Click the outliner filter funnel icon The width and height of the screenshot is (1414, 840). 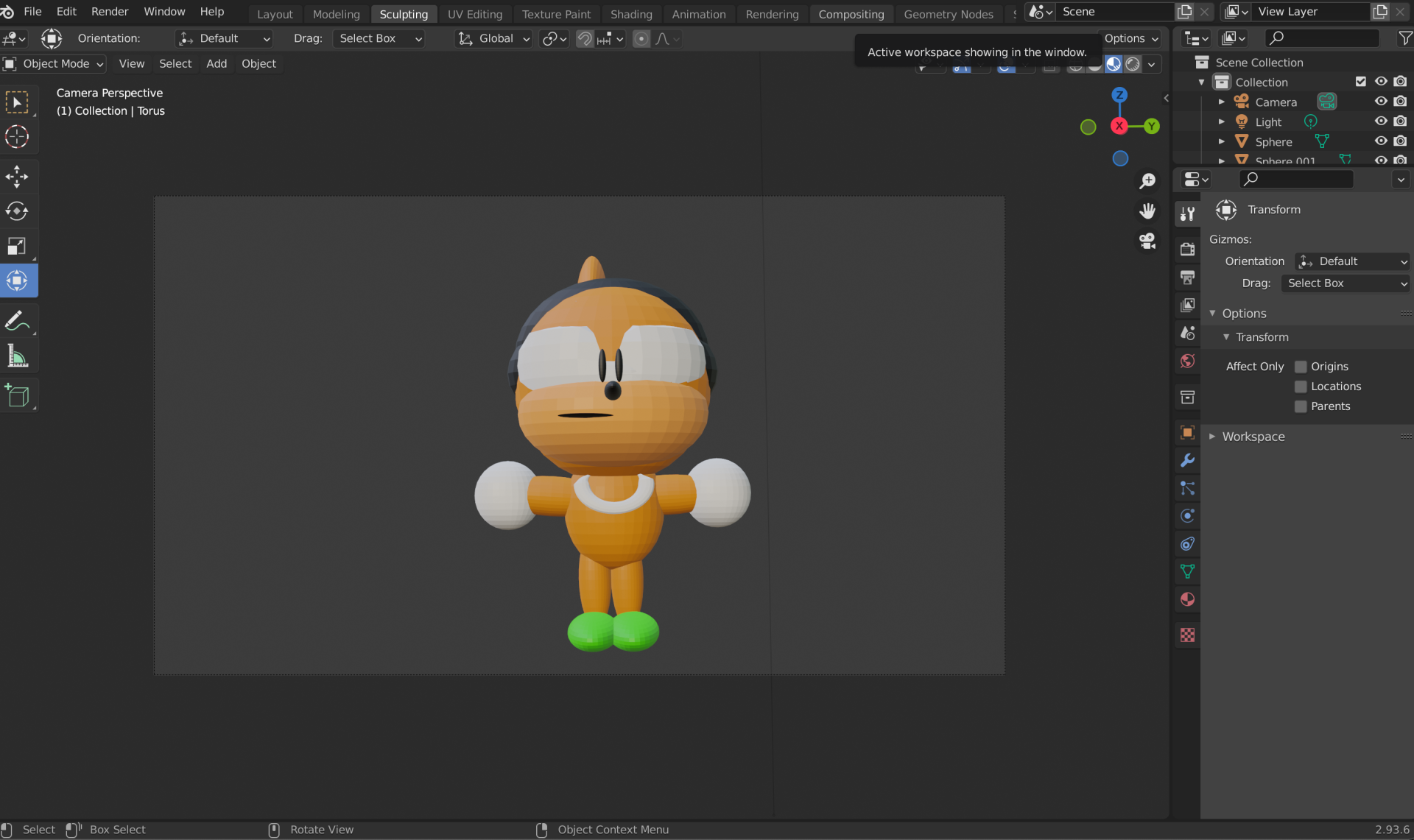point(1405,38)
